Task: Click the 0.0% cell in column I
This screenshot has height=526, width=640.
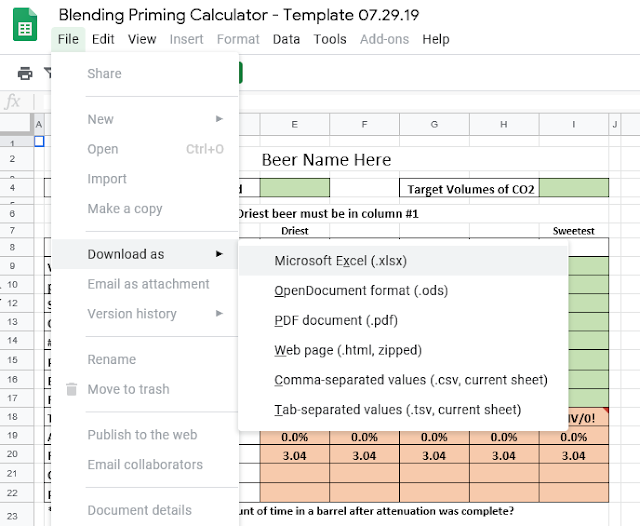Action: tap(574, 437)
